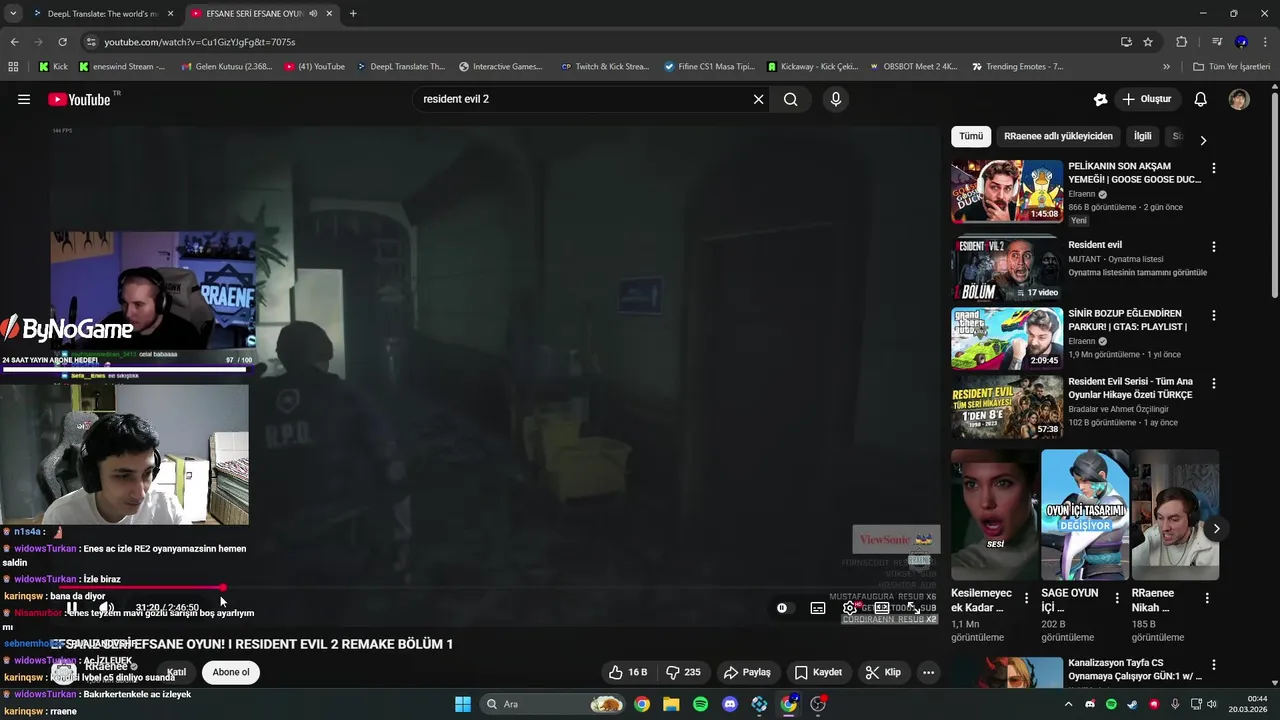The image size is (1280, 720).
Task: Subscribe using the Abone ol button
Action: tap(231, 672)
